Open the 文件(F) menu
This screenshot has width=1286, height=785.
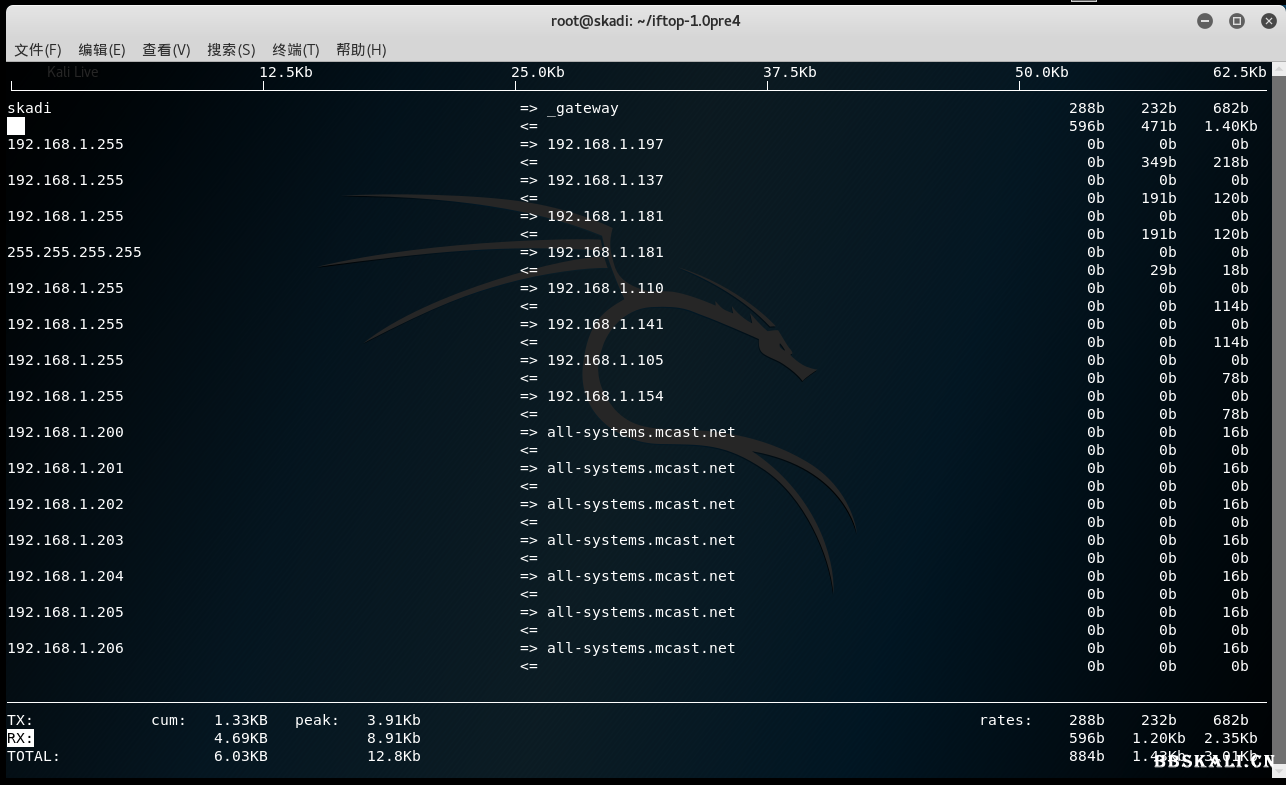point(38,49)
